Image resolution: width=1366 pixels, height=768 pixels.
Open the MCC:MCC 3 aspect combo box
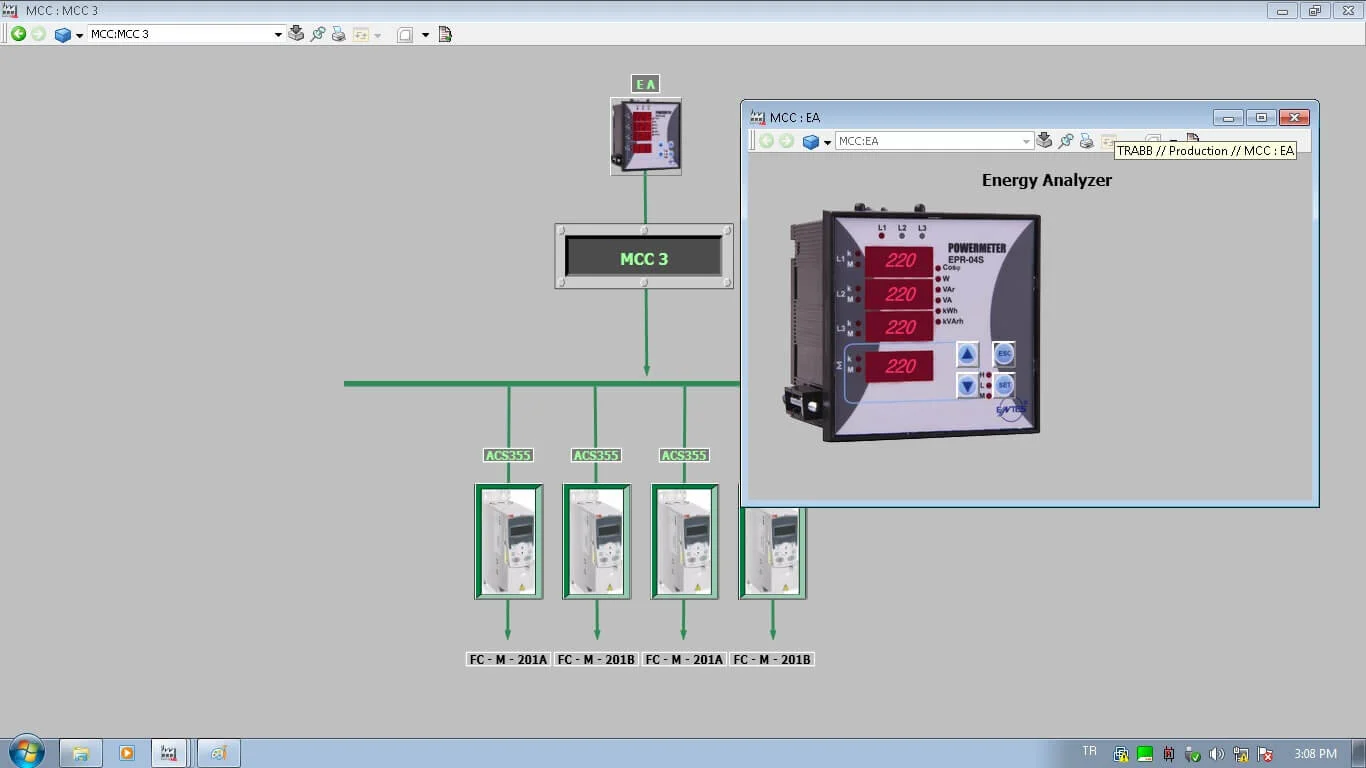(186, 34)
